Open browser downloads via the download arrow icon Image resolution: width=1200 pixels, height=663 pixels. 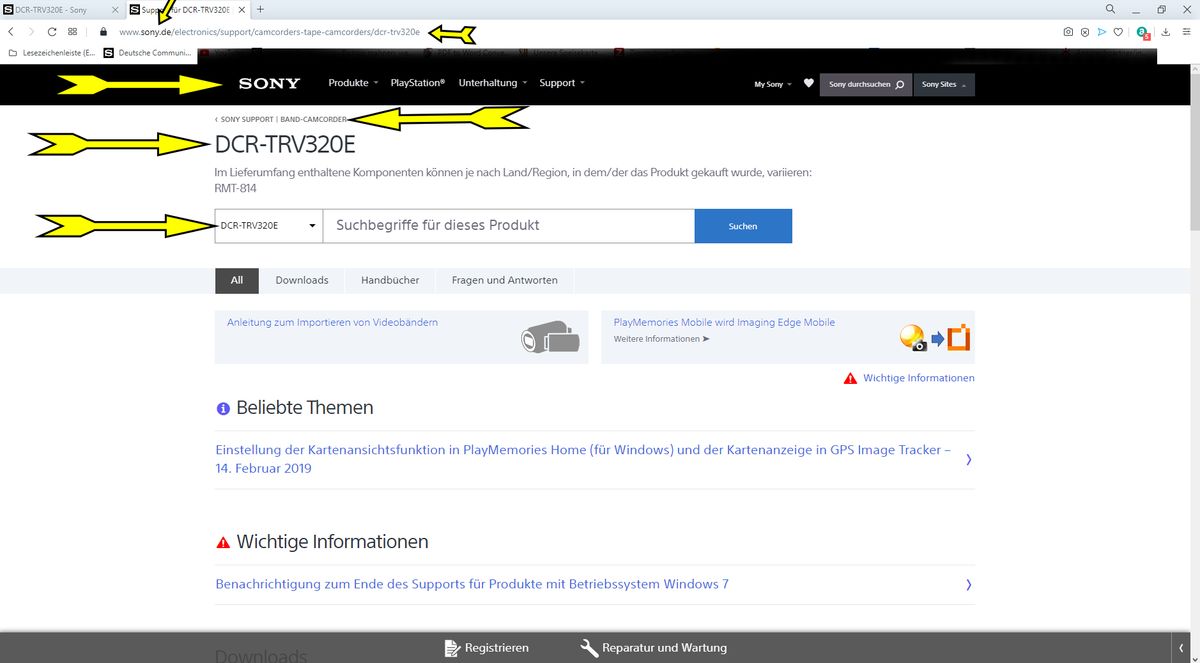pos(1165,32)
